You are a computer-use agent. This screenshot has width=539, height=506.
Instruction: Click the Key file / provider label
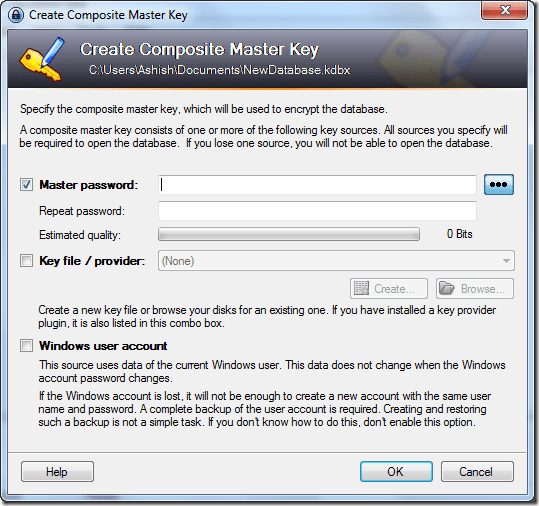click(92, 261)
